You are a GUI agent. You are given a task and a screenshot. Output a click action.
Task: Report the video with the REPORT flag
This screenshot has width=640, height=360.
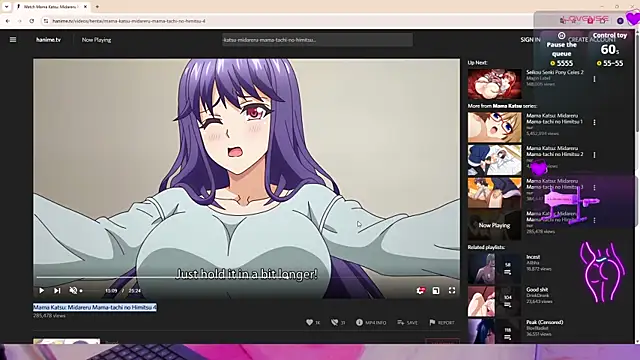pos(442,322)
